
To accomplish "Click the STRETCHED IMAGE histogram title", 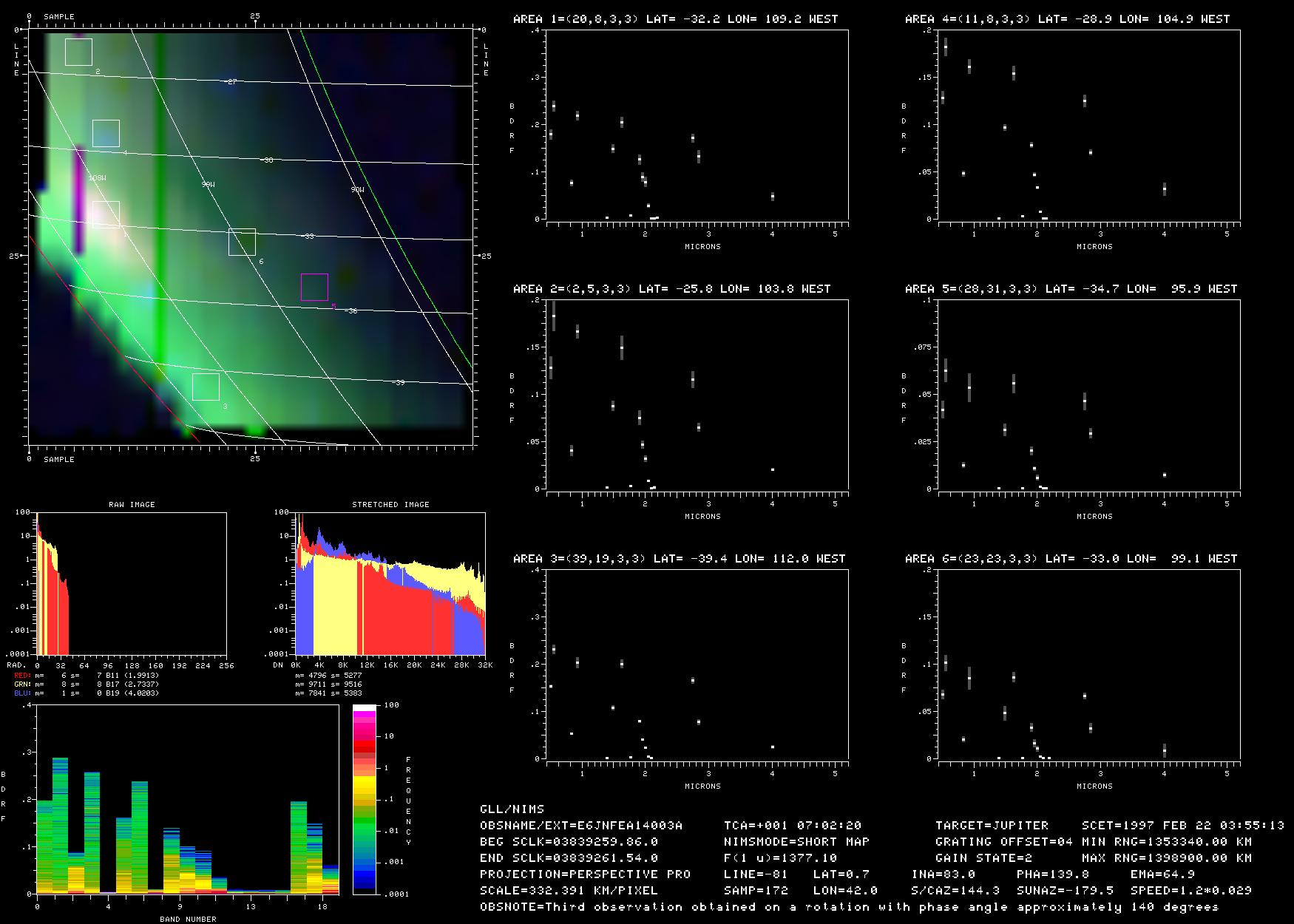I will pos(390,504).
